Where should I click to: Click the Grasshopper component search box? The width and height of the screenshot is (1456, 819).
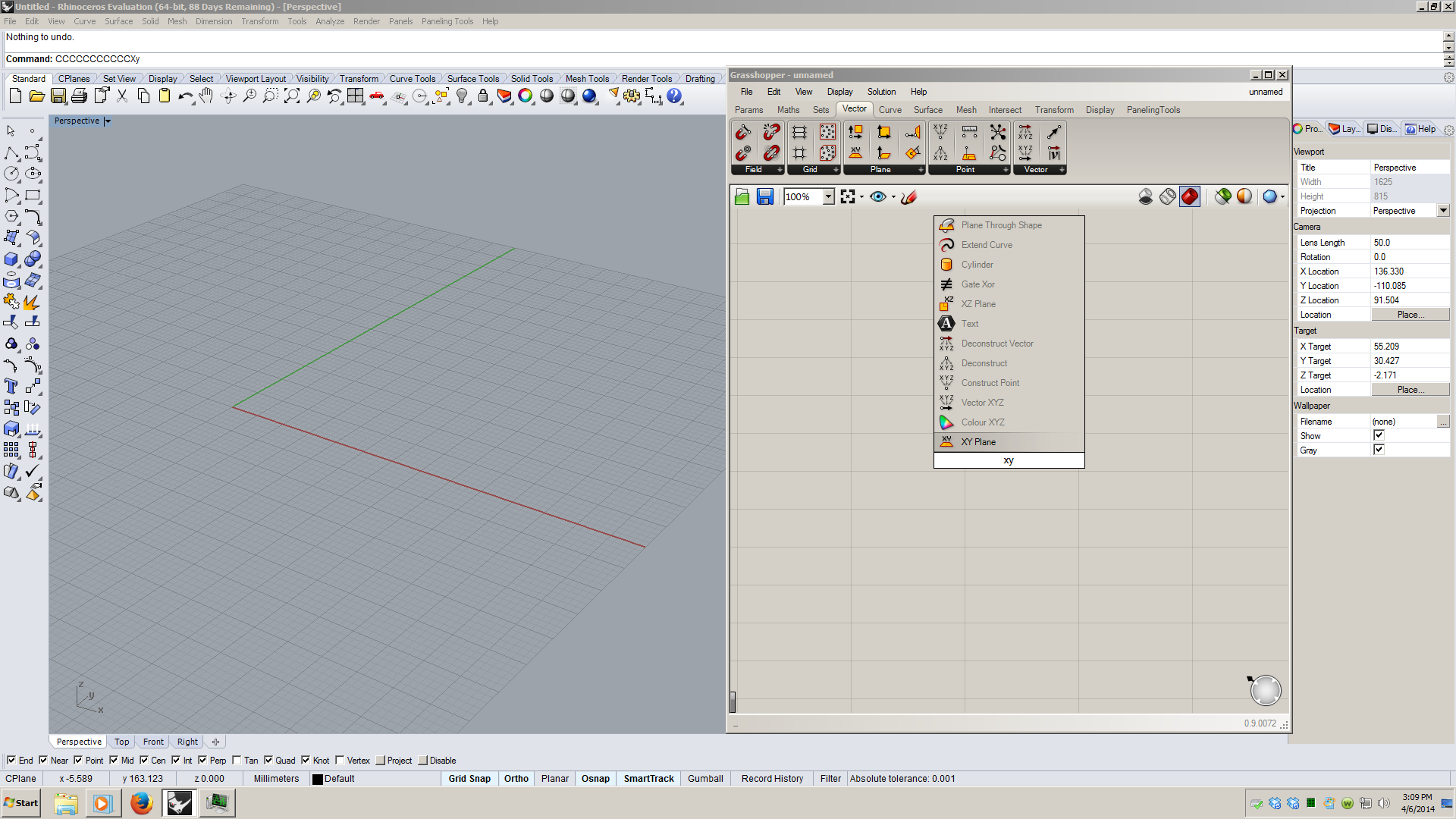1009,460
